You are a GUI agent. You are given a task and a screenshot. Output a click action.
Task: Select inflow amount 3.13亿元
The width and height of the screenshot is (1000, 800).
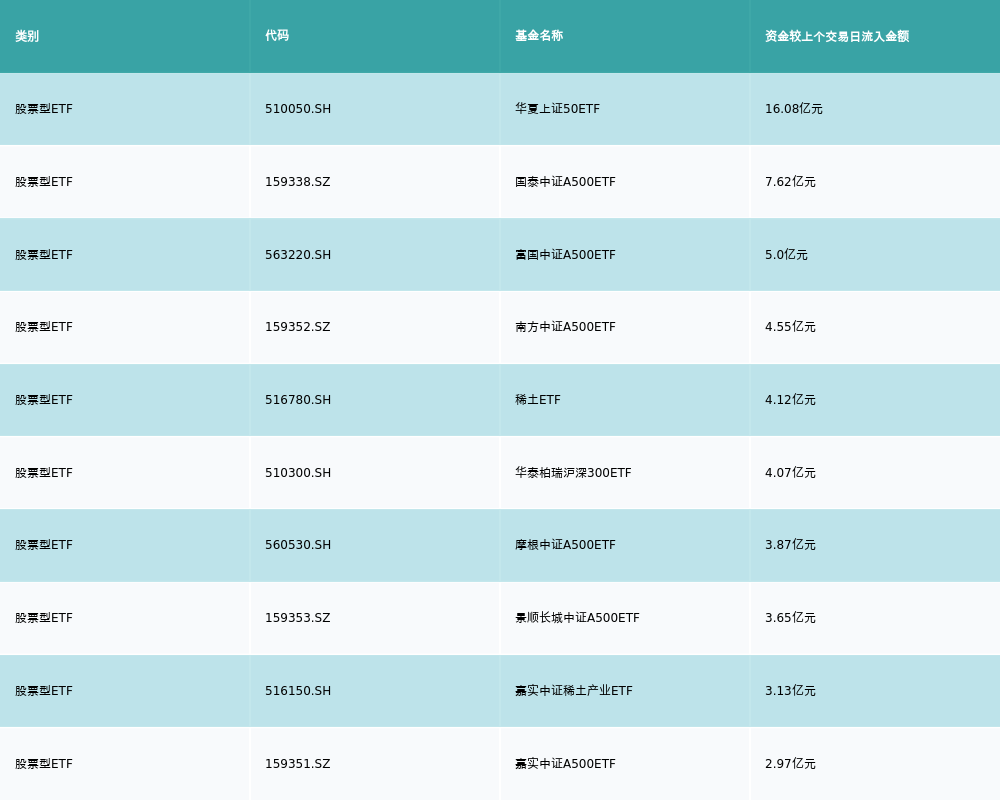(x=790, y=690)
